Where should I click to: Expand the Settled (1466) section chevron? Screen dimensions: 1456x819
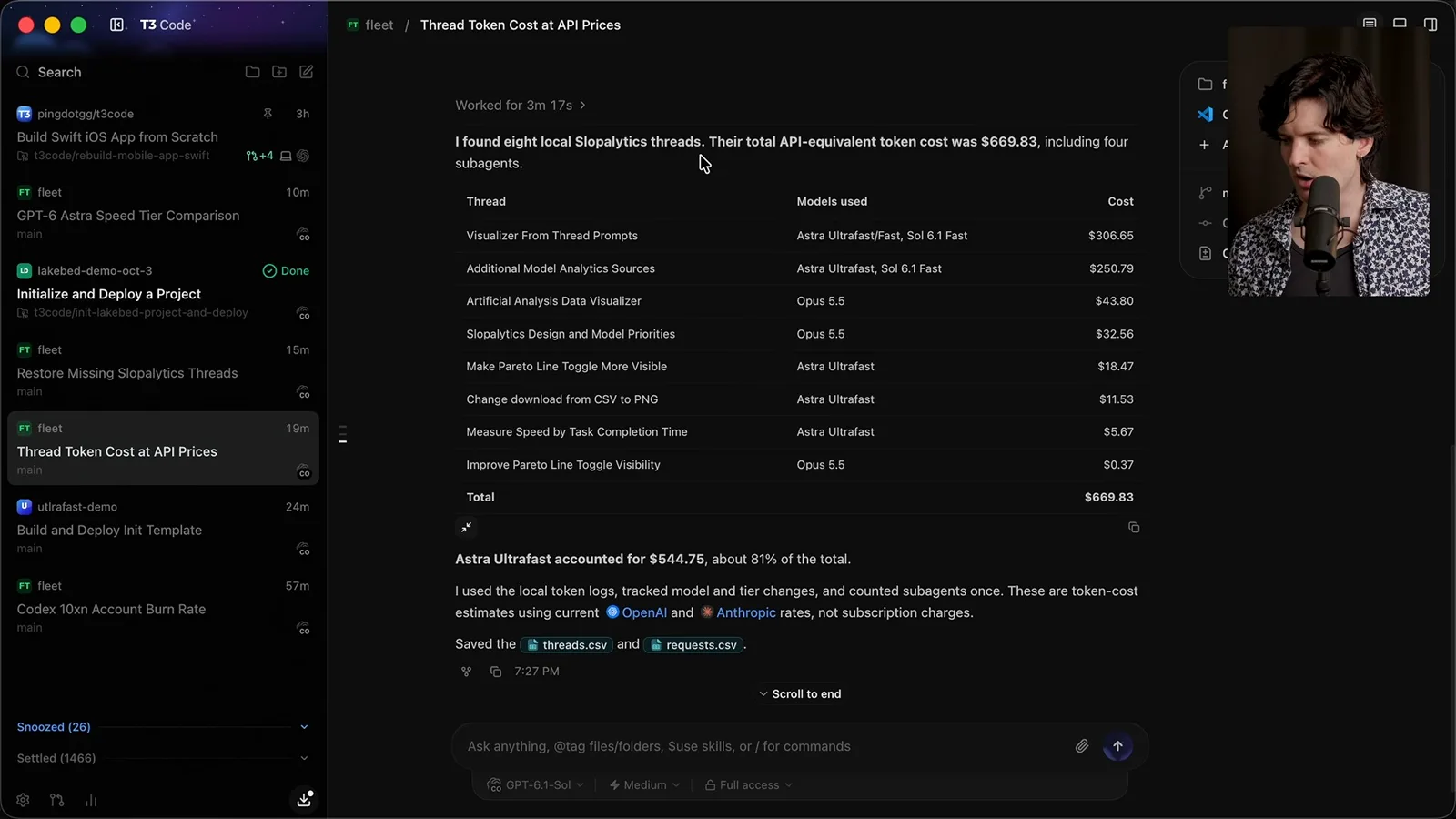tap(304, 758)
